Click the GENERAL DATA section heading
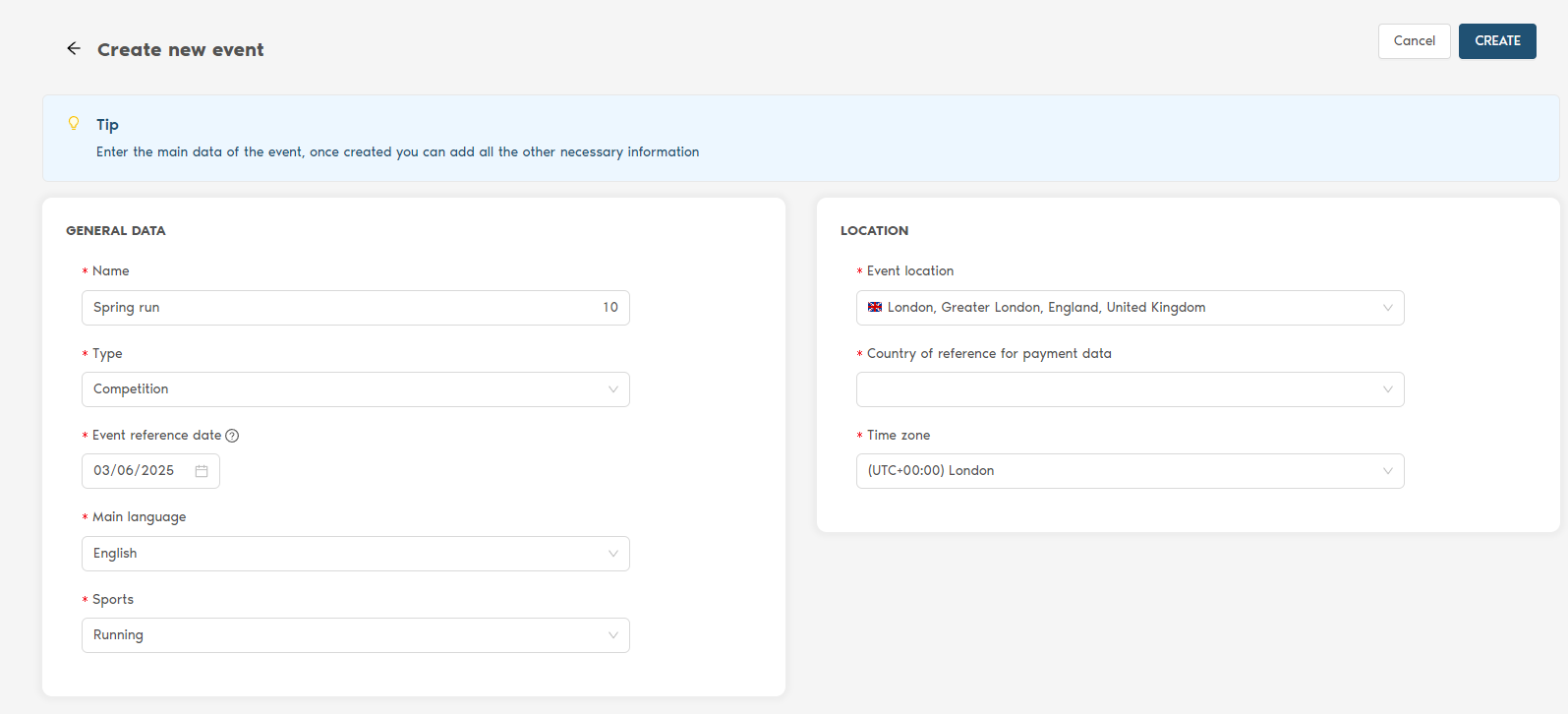 (x=116, y=231)
